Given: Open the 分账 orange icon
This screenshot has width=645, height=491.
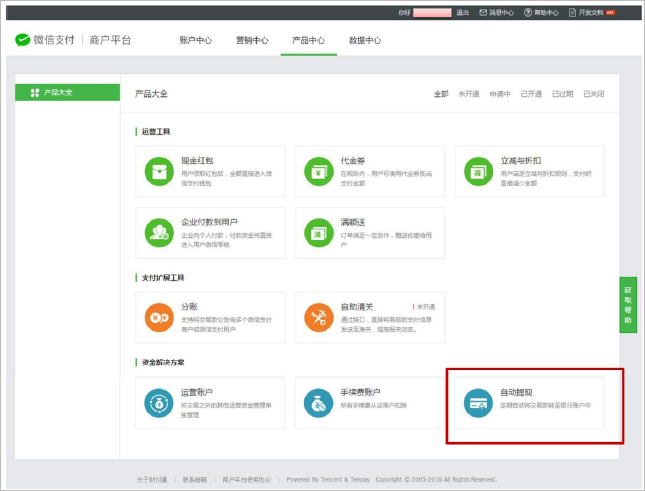Looking at the screenshot, I should point(159,317).
